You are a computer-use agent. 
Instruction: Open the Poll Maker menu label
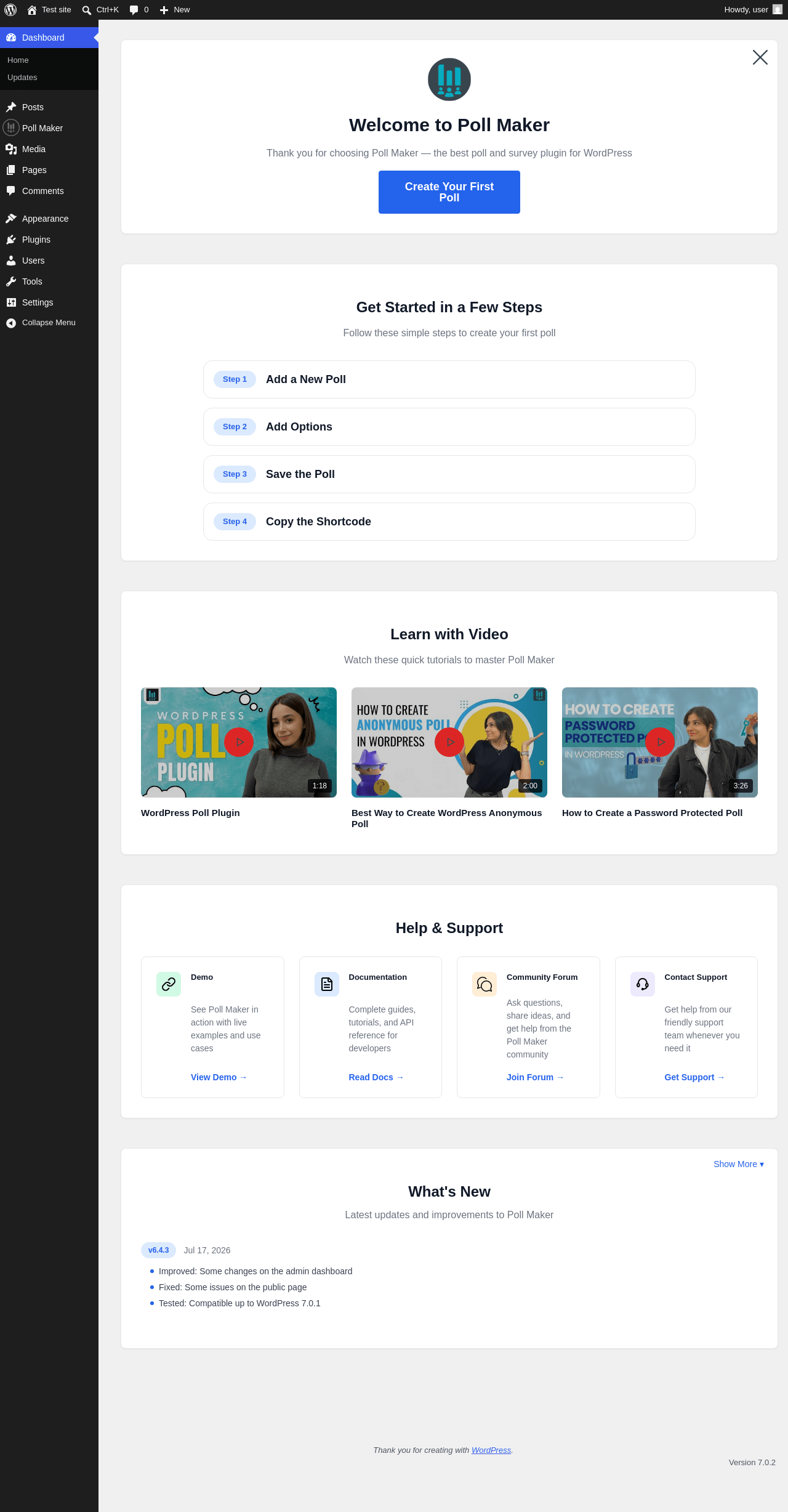(42, 128)
